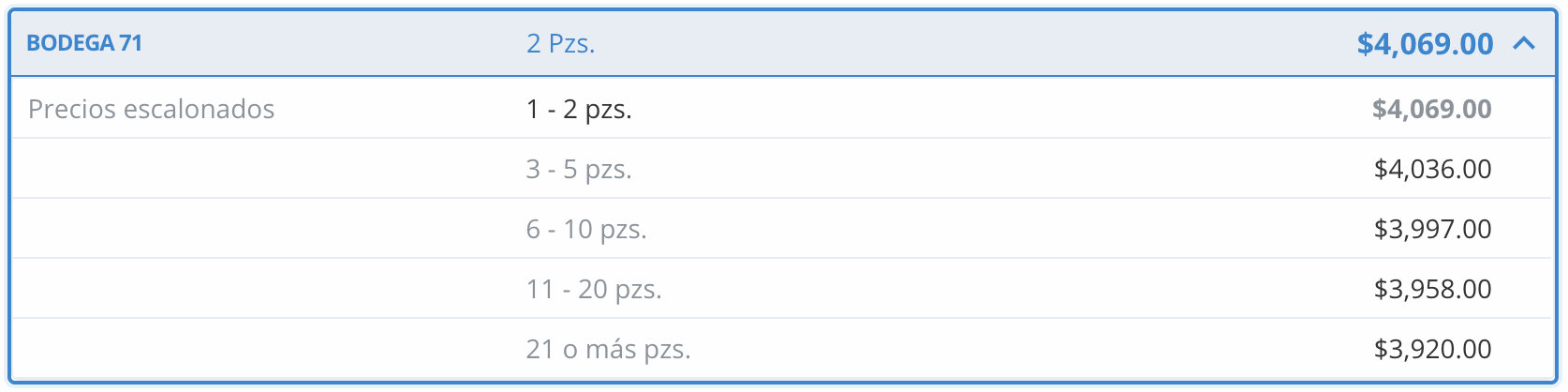Select the 21 o más pzs. tier
The width and height of the screenshot is (1568, 392).
coord(608,349)
